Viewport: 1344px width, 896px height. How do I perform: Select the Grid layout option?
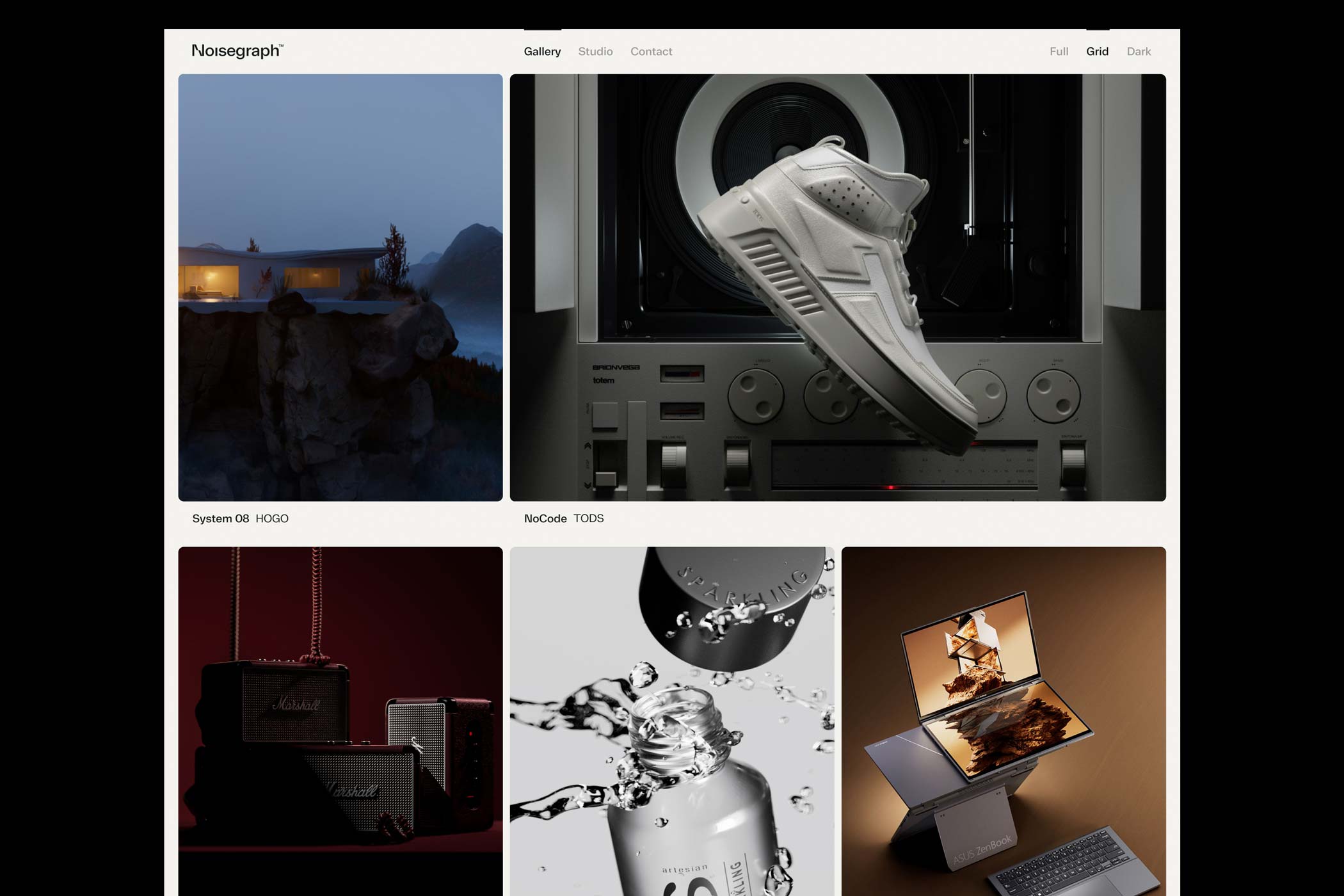coord(1097,51)
